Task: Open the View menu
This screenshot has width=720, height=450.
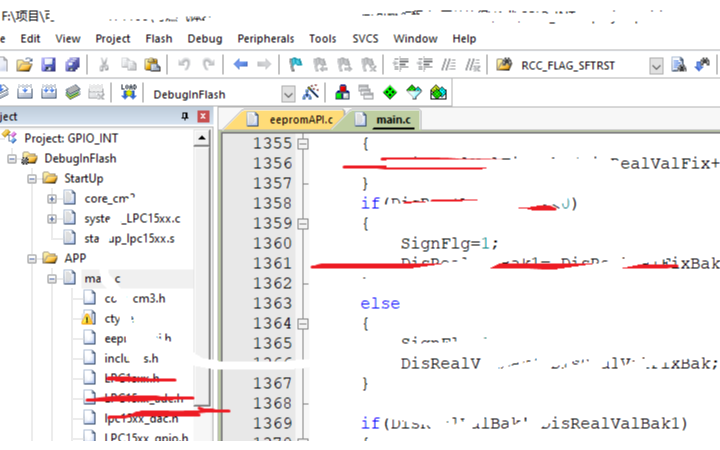Action: tap(68, 39)
